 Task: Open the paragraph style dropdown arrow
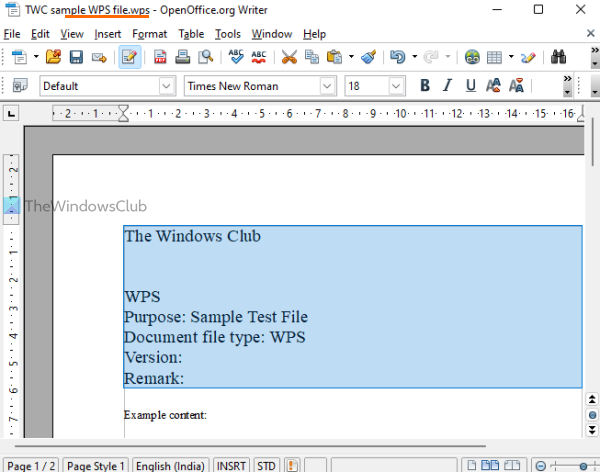pyautogui.click(x=166, y=86)
